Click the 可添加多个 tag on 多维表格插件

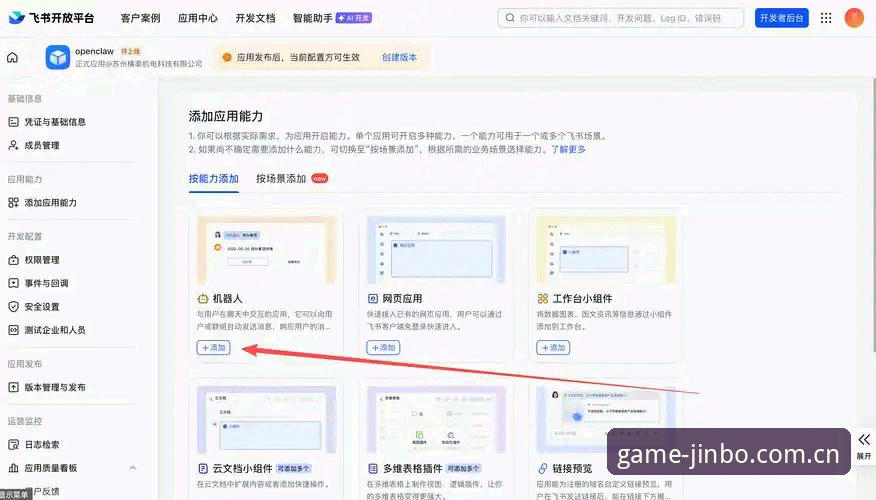pyautogui.click(x=463, y=468)
